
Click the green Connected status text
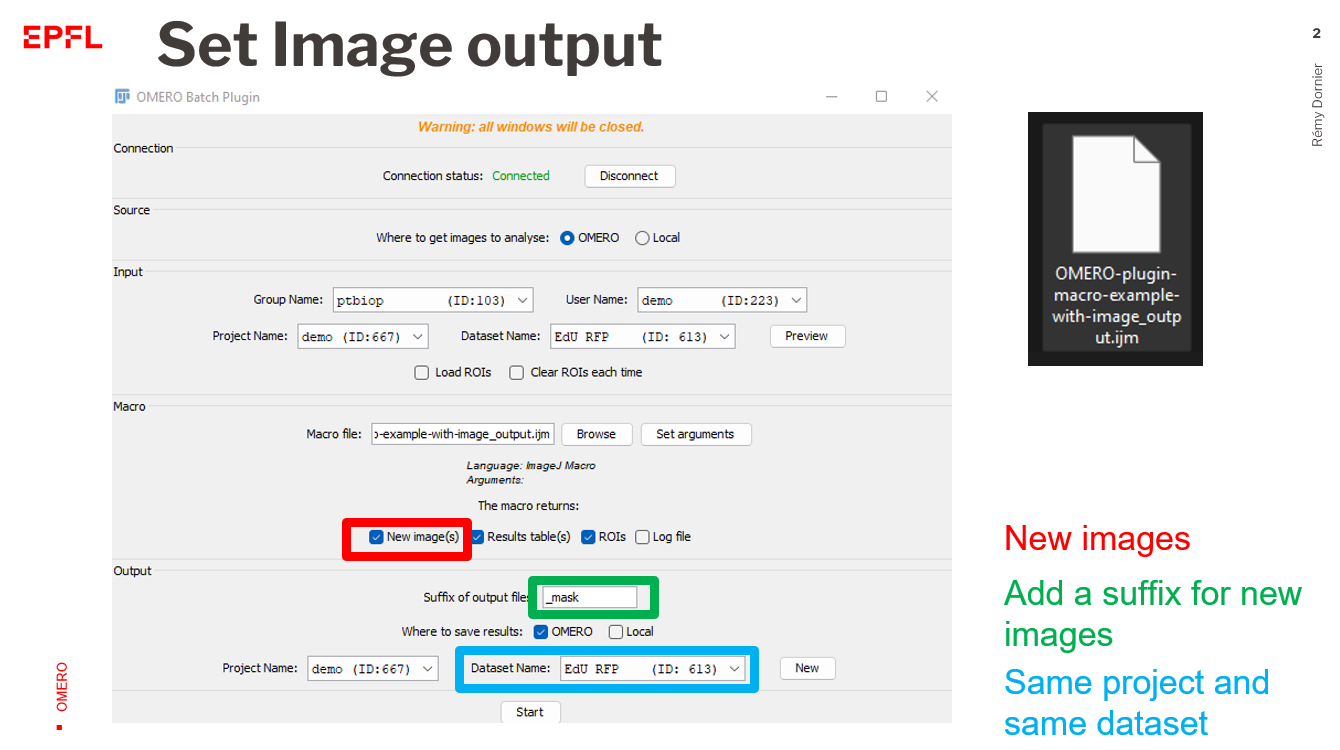[x=521, y=176]
